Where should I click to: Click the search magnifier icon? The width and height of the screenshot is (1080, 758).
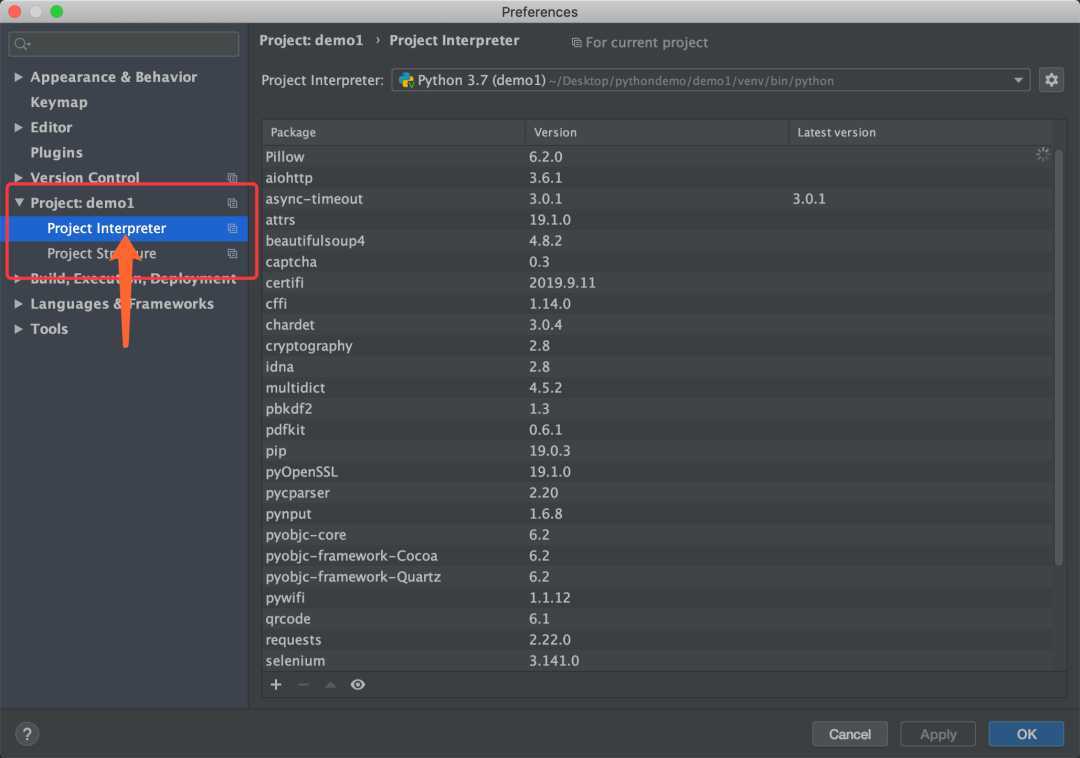pyautogui.click(x=22, y=44)
